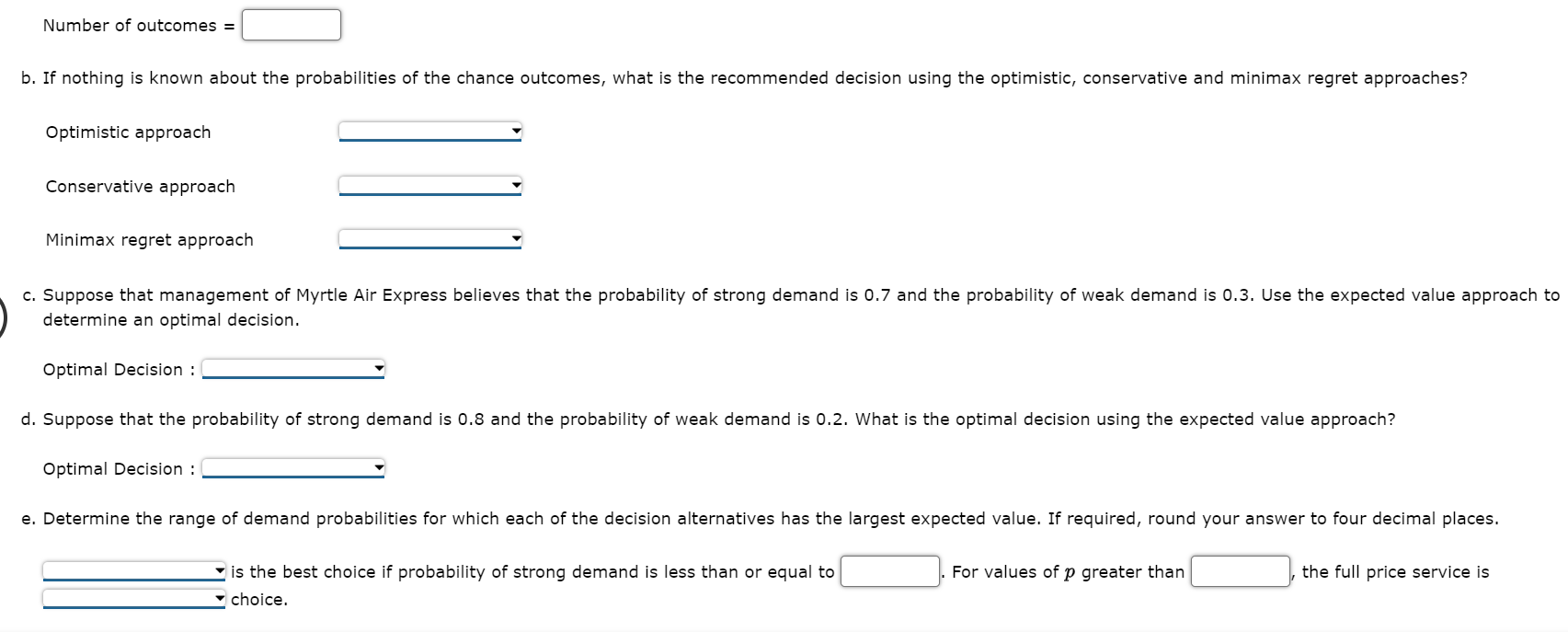The image size is (1568, 632).
Task: Click the input box after 'greater than'
Action: click(1238, 570)
